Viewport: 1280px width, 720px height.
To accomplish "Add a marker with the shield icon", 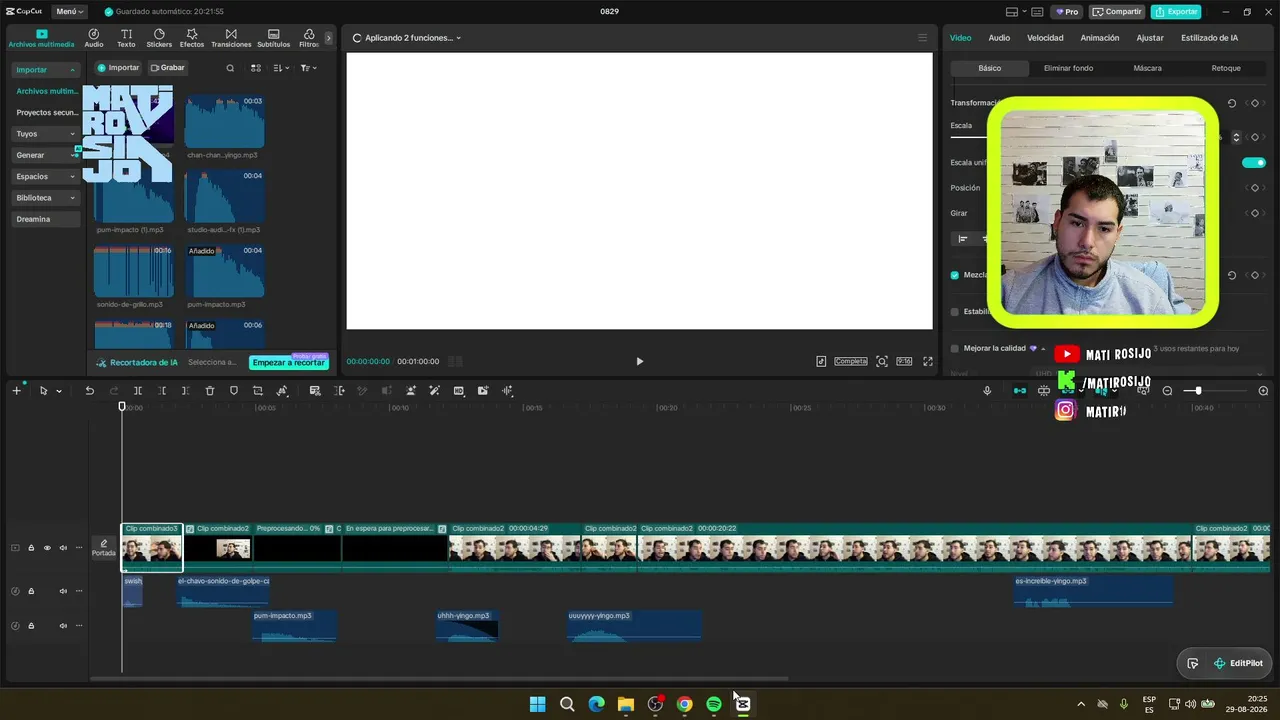I will pyautogui.click(x=234, y=391).
